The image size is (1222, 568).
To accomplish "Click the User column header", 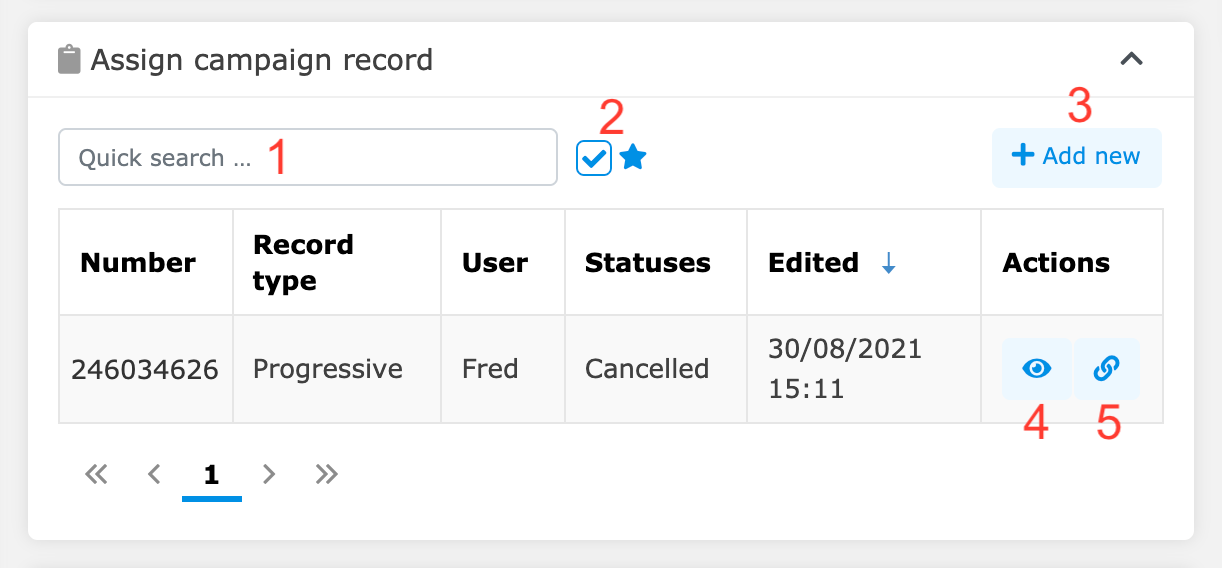I will 495,263.
